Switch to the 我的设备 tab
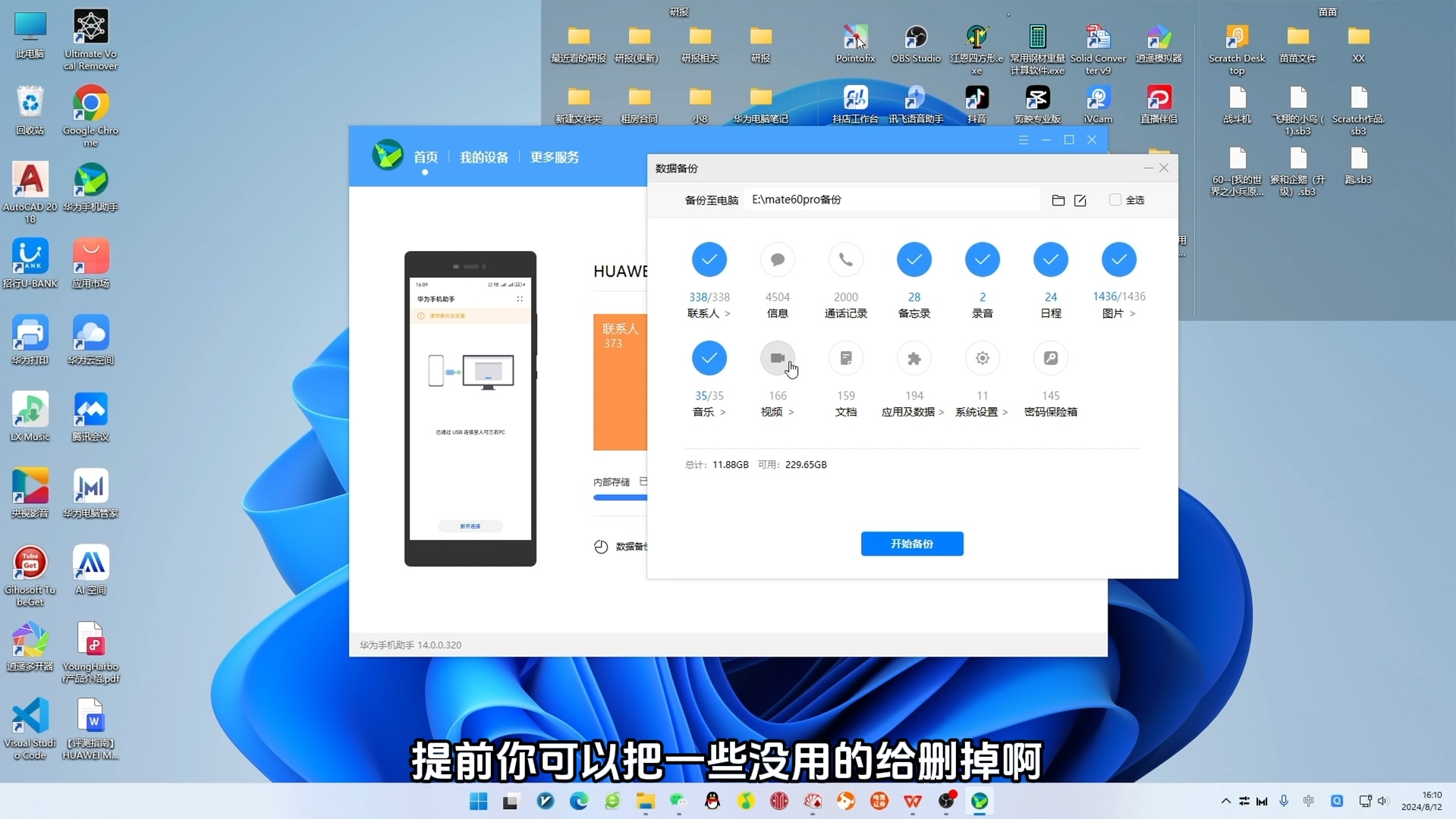The height and width of the screenshot is (819, 1456). click(x=484, y=157)
